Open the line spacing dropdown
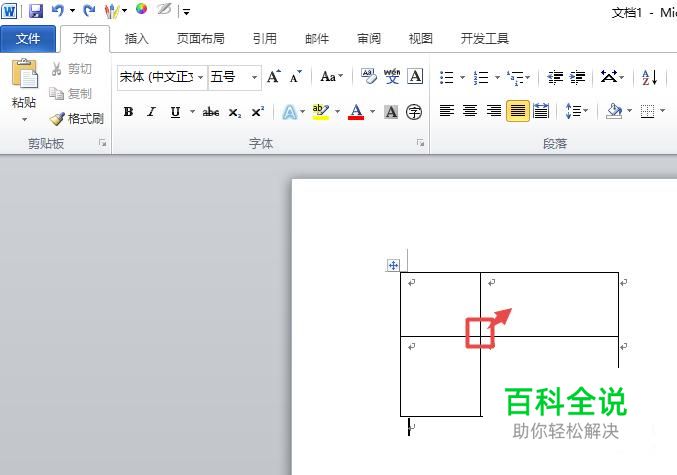Image resolution: width=677 pixels, height=475 pixels. click(x=577, y=111)
